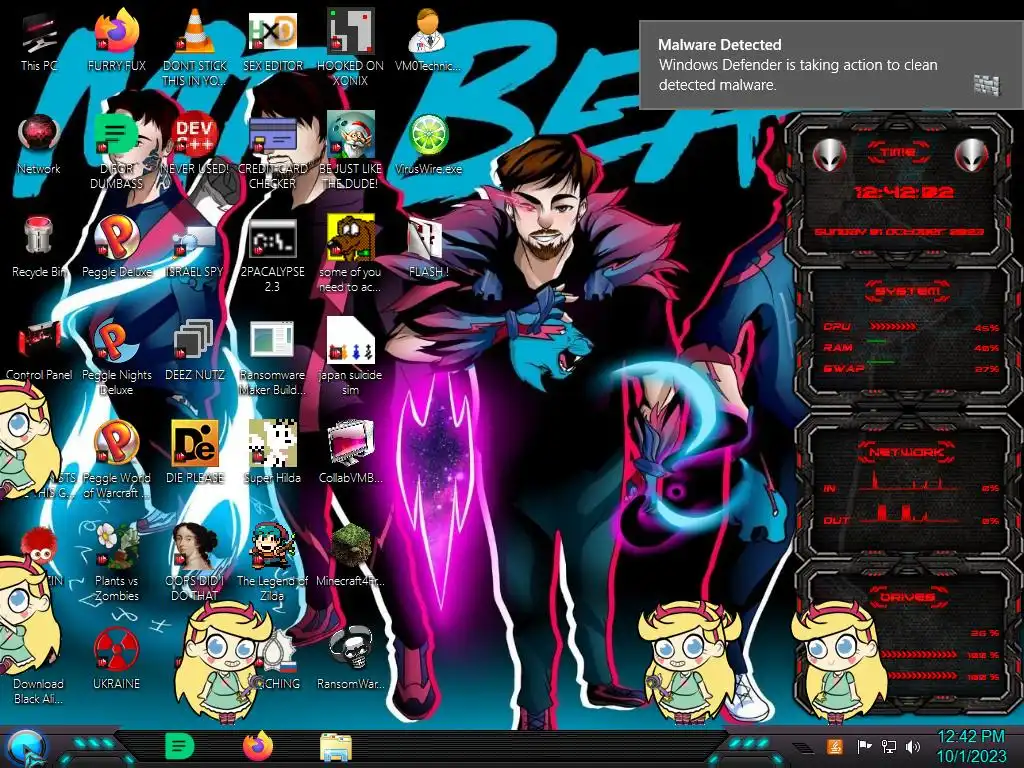Click the DRIVES widget header
Image resolution: width=1024 pixels, height=768 pixels.
(906, 597)
